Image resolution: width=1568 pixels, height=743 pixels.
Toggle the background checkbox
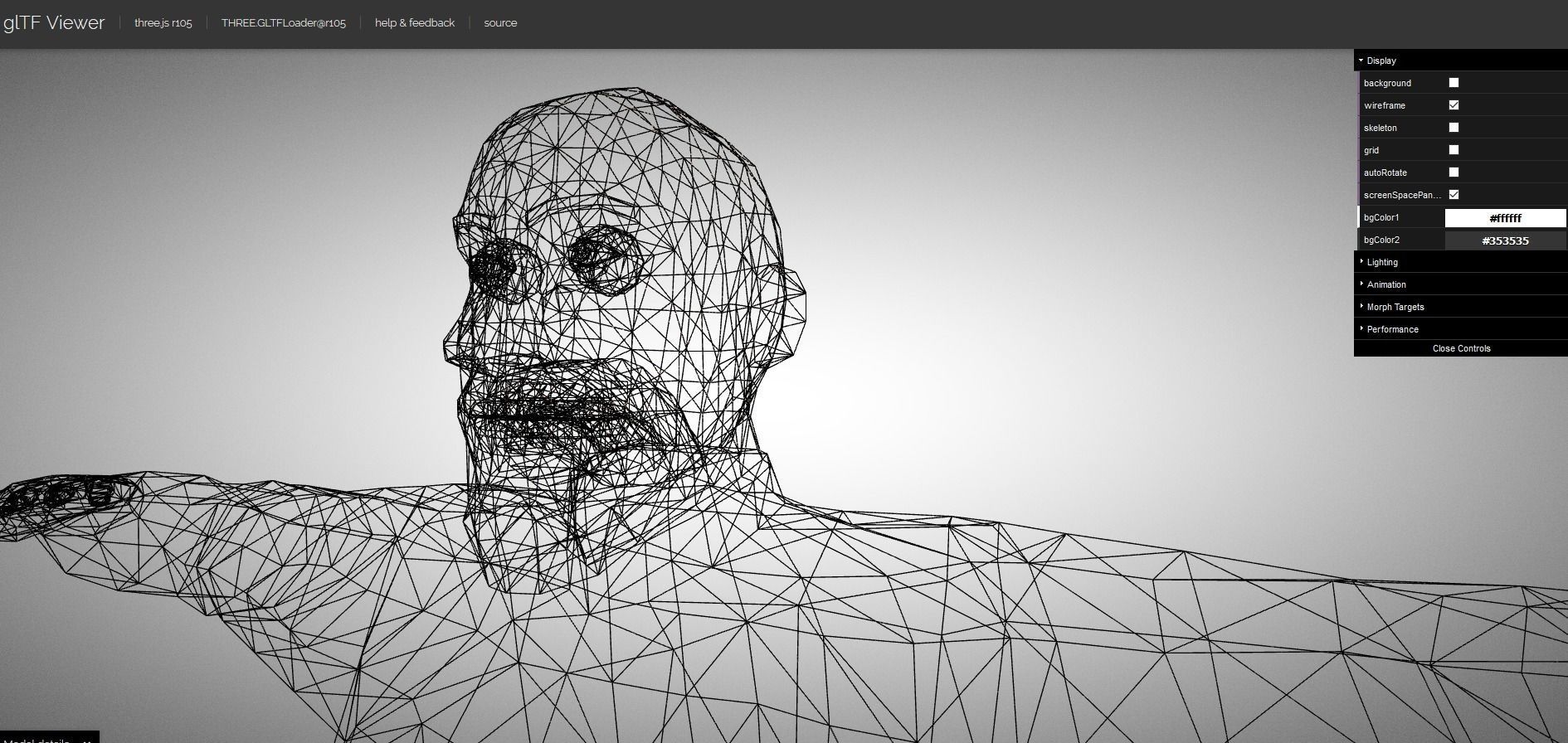1454,83
